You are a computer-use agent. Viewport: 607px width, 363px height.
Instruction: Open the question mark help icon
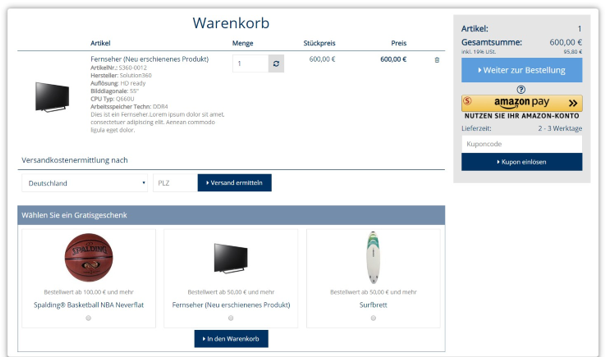tap(521, 89)
